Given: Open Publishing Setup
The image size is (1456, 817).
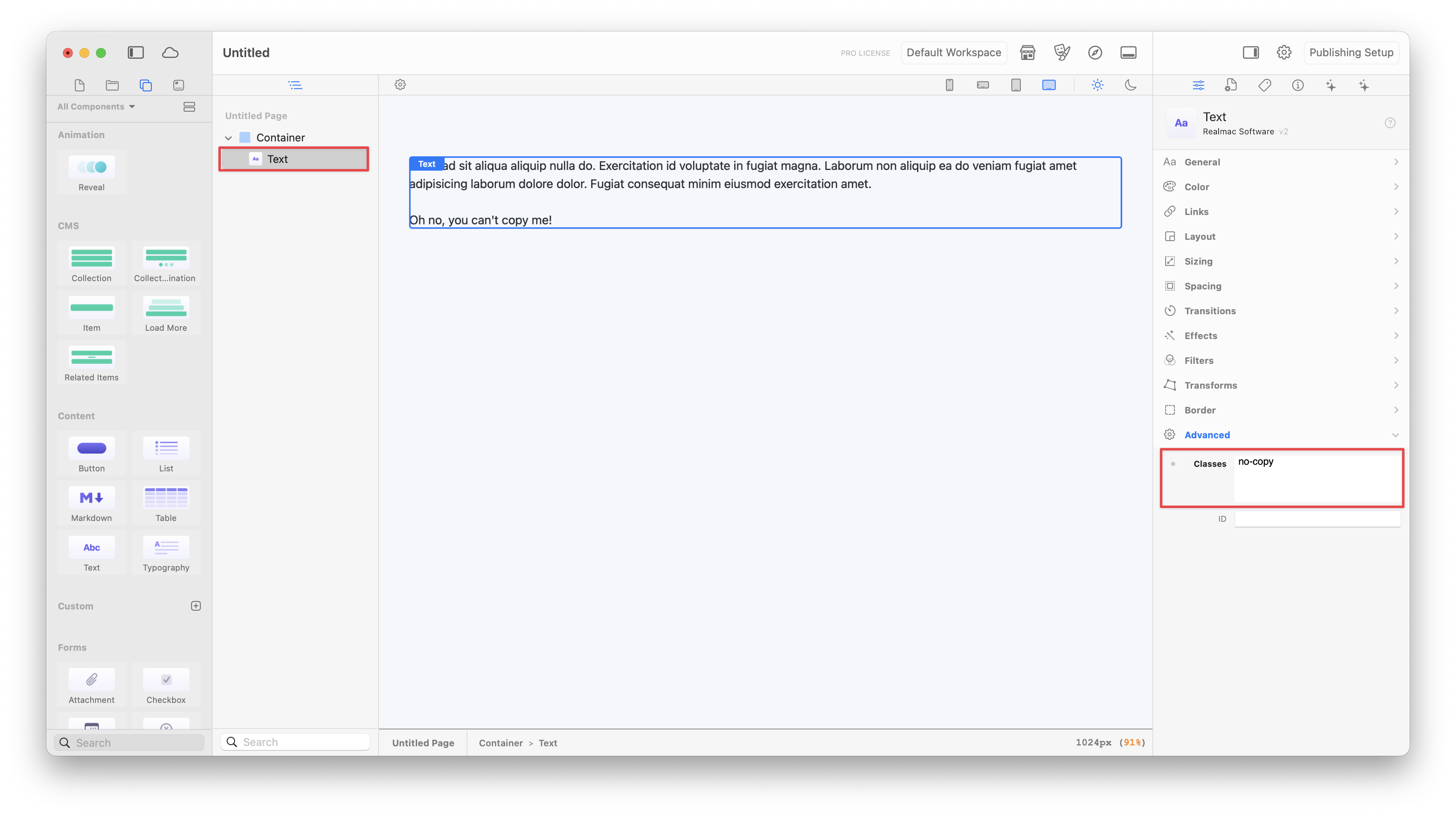Looking at the screenshot, I should 1351,53.
